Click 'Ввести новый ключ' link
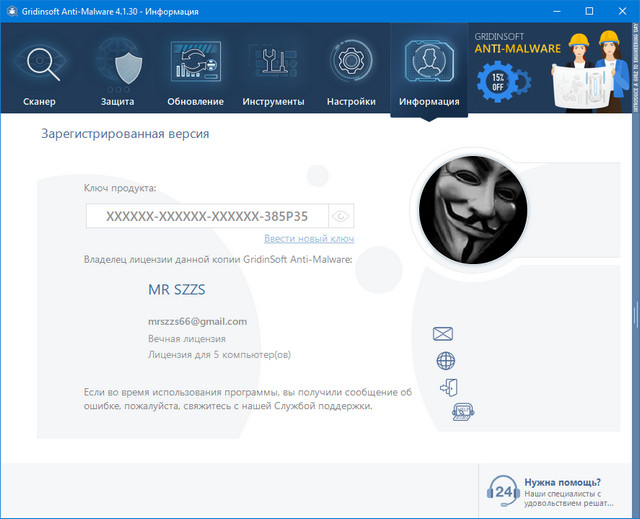 [309, 239]
